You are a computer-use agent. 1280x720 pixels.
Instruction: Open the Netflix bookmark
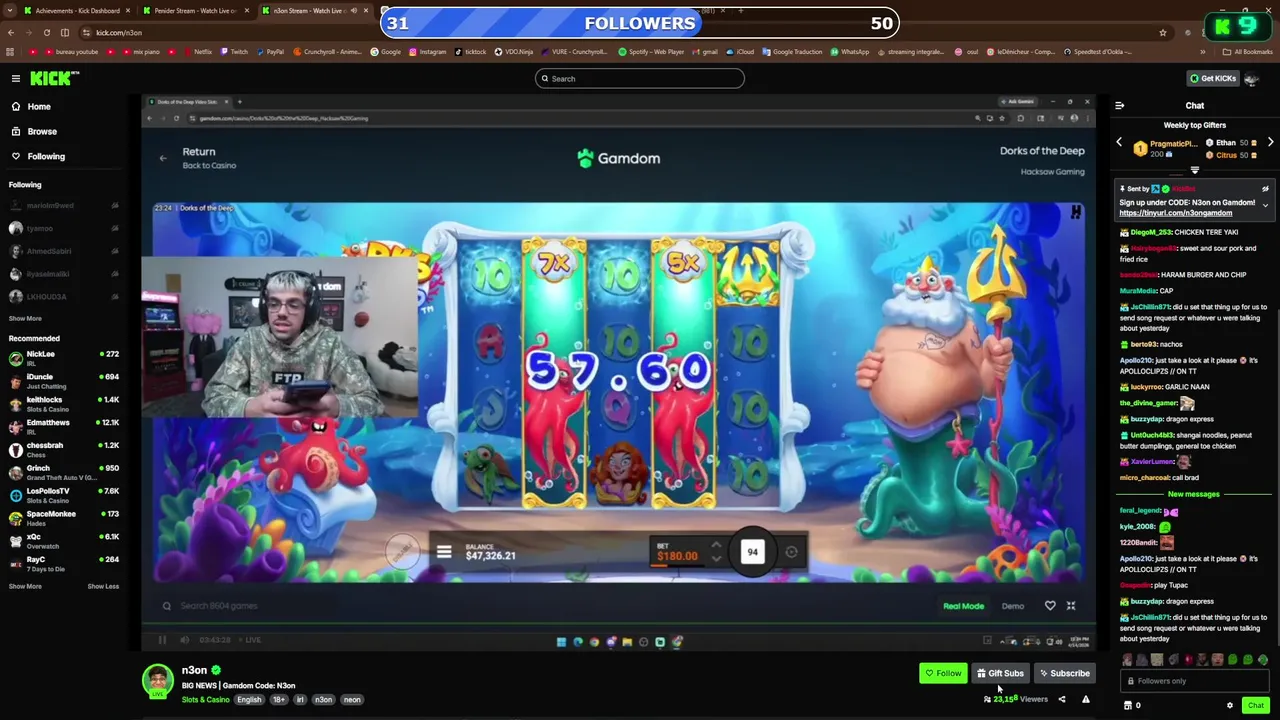(197, 52)
